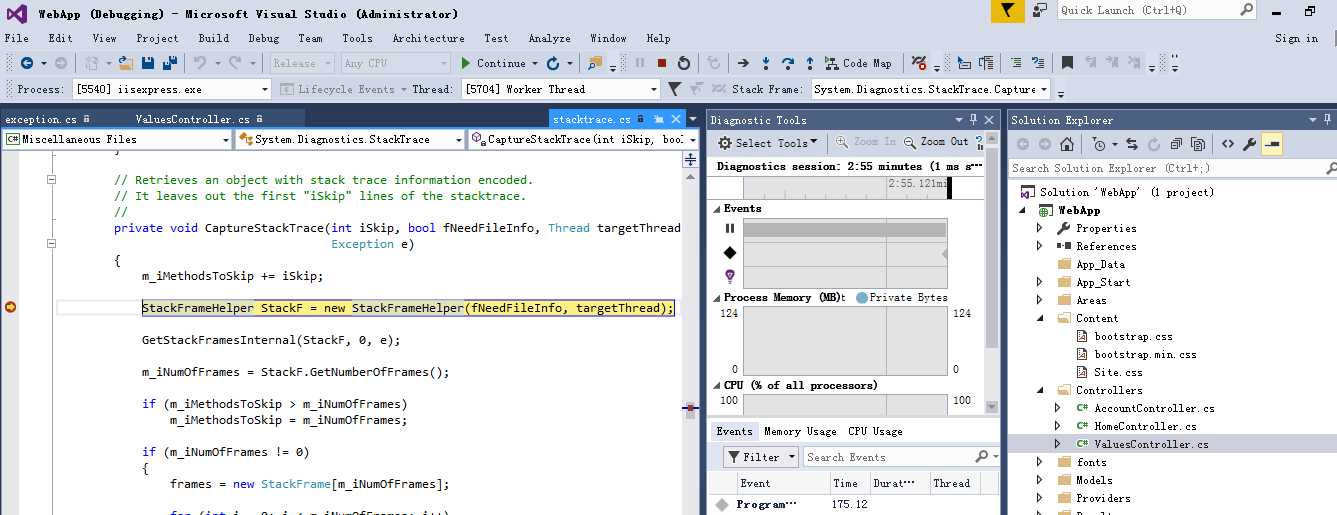Stop debugging with the red square

point(662,63)
